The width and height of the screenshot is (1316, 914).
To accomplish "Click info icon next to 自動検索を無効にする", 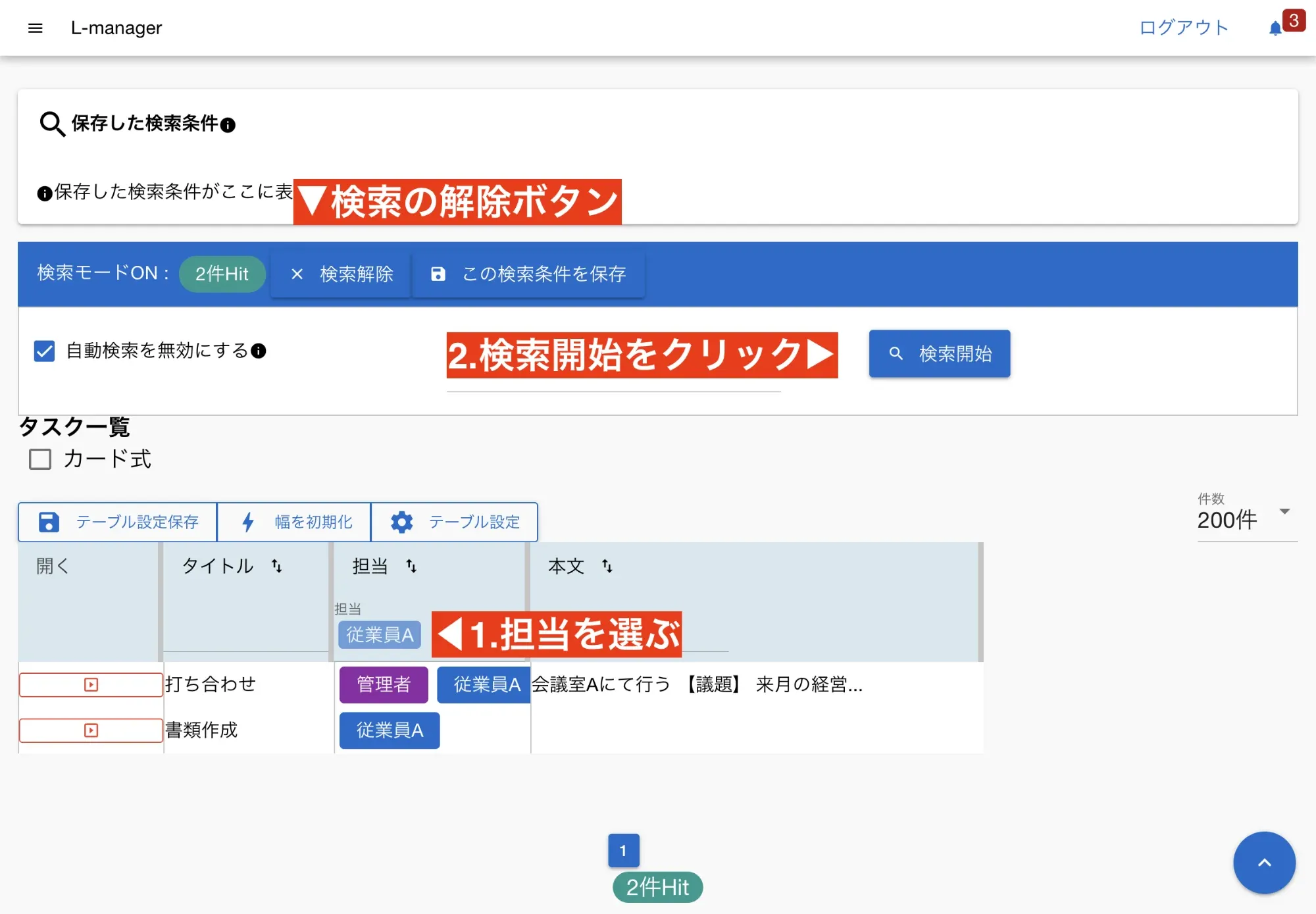I will tap(259, 351).
